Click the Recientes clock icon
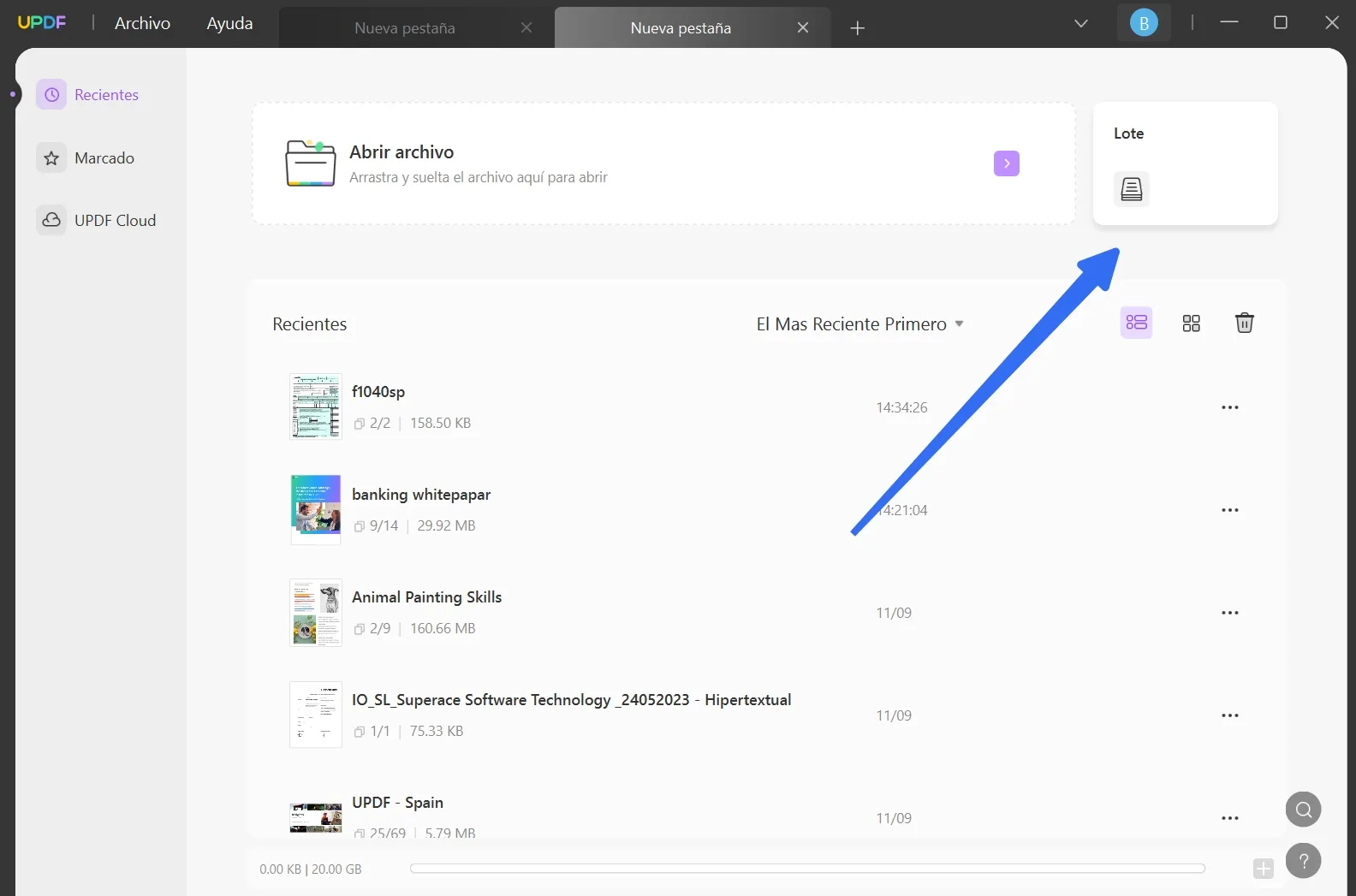The image size is (1356, 896). click(51, 94)
